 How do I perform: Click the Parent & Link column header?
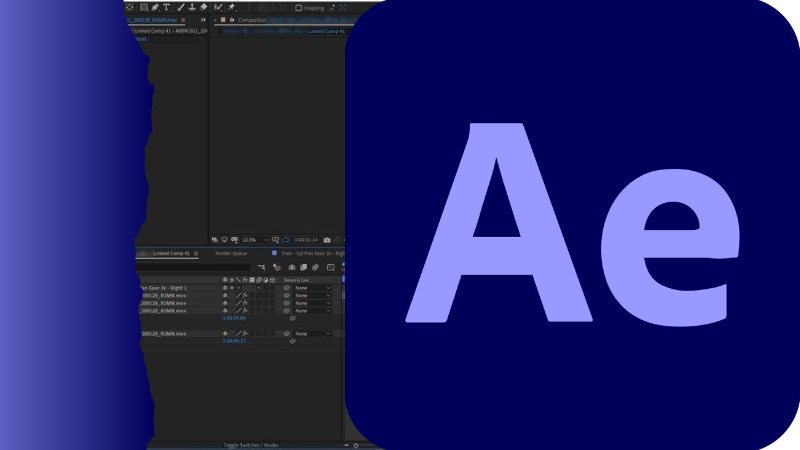pos(296,280)
